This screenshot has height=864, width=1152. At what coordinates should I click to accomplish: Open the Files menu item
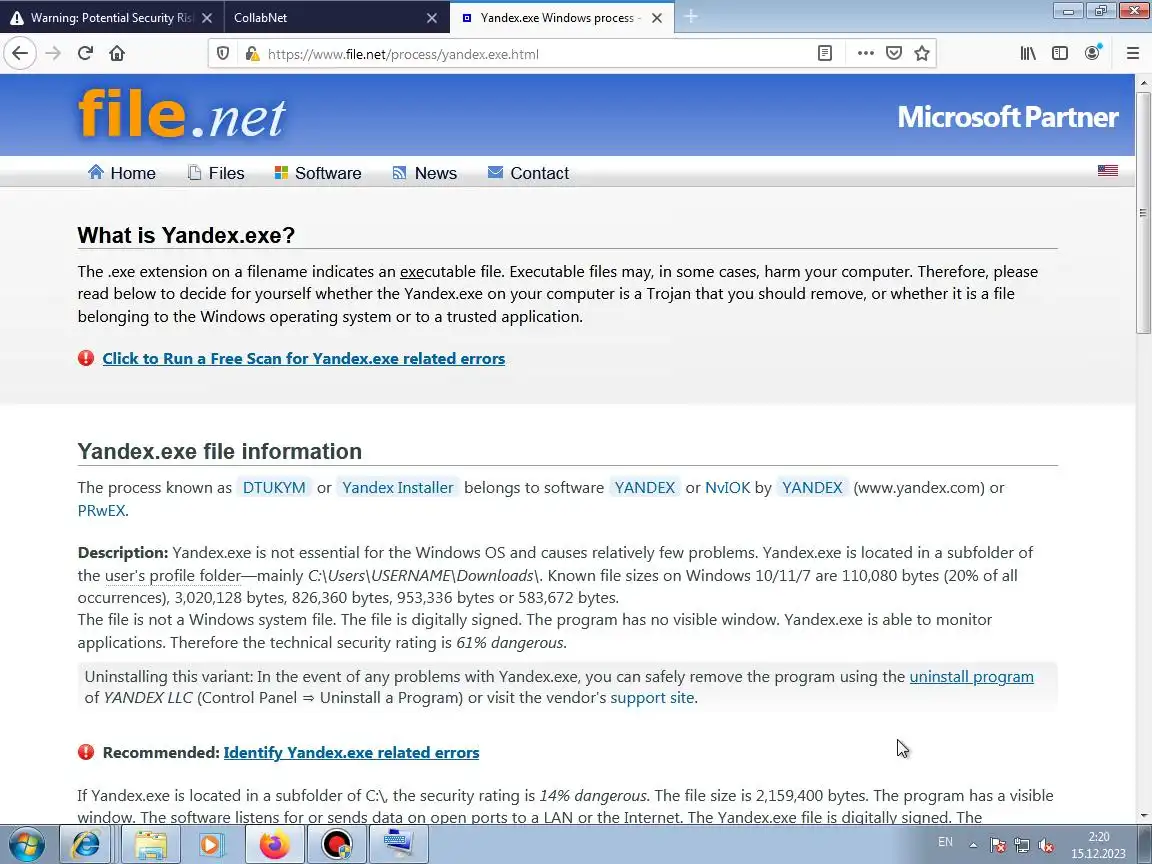coord(215,173)
